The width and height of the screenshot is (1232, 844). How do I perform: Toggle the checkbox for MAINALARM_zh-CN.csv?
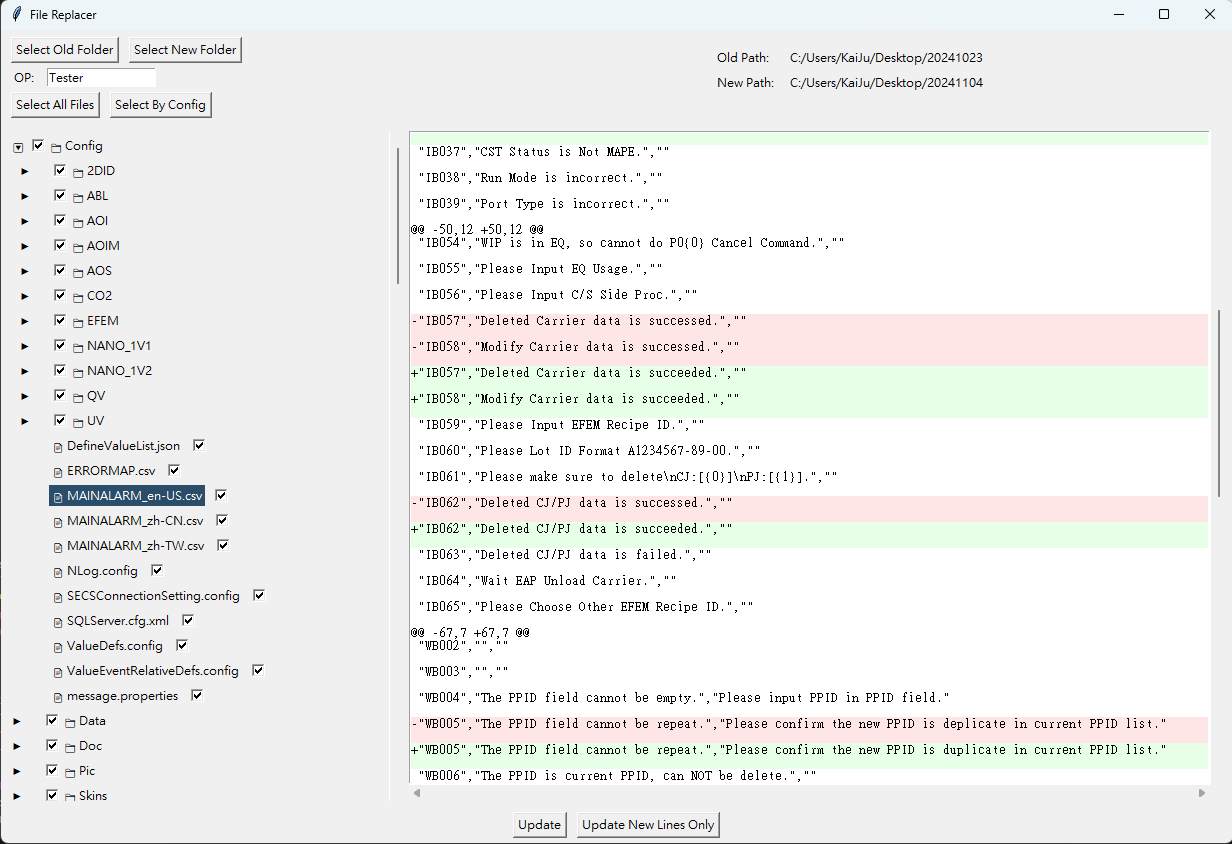click(220, 520)
